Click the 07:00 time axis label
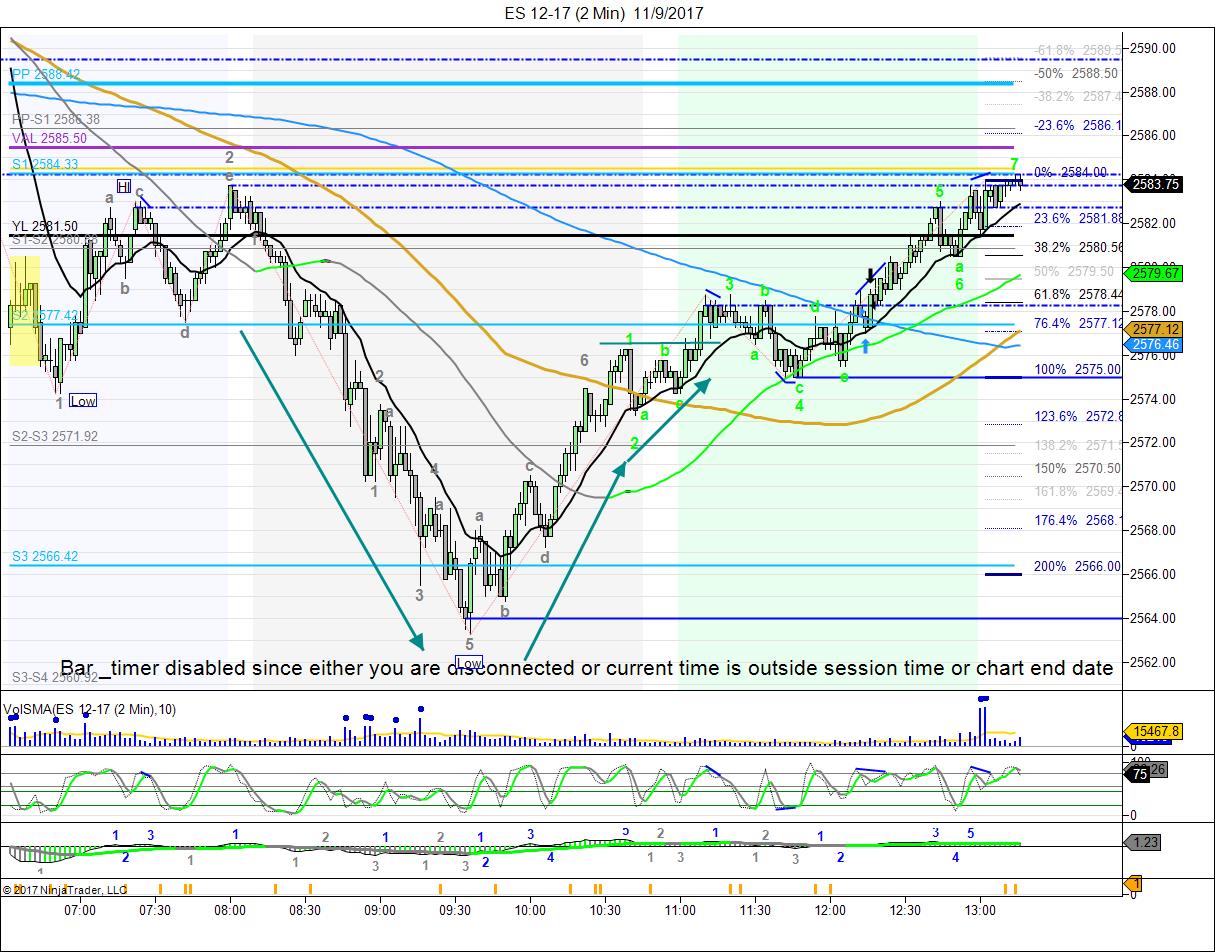1215x952 pixels. coord(80,910)
